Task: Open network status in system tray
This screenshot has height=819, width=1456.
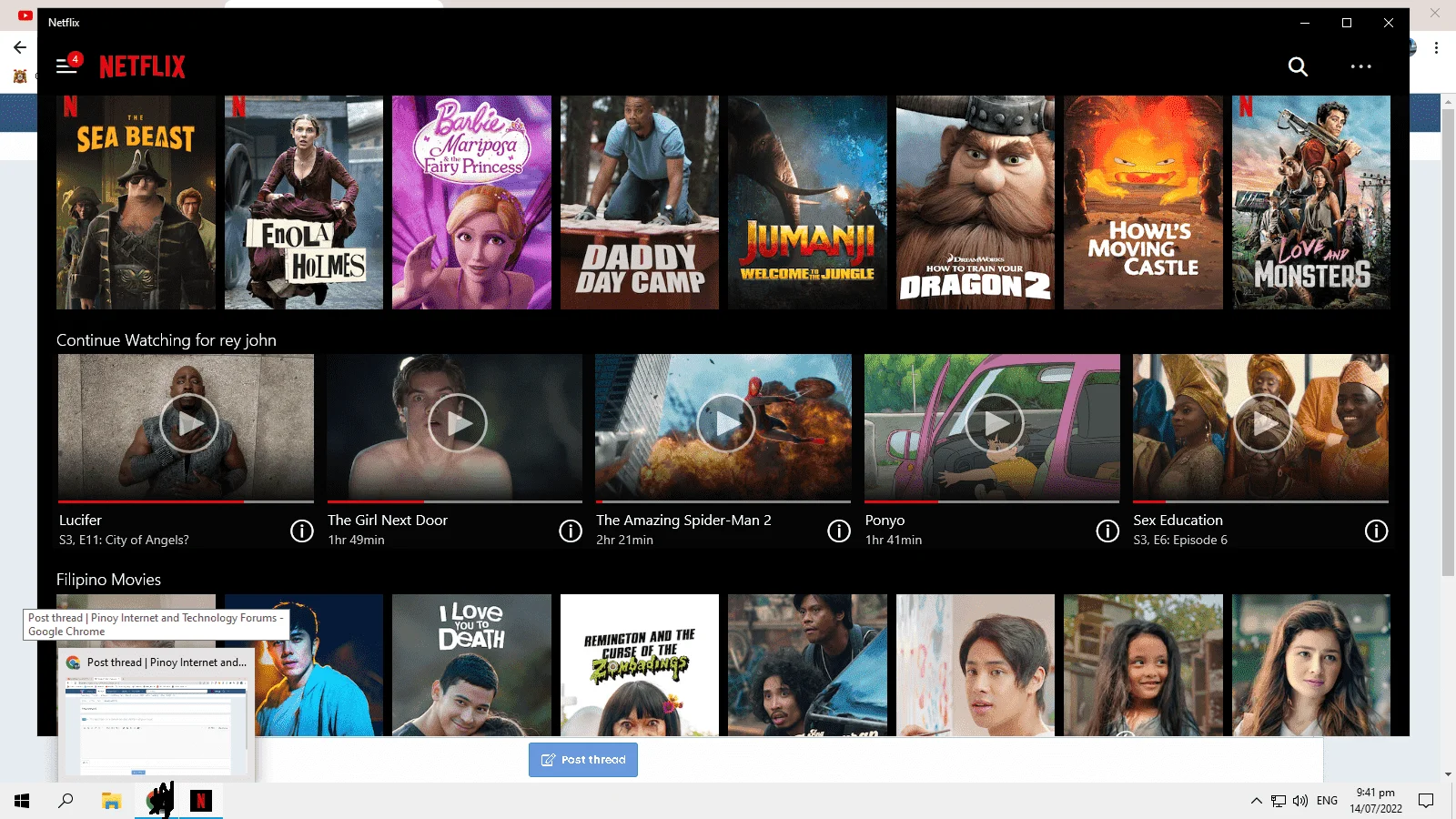Action: 1279,801
